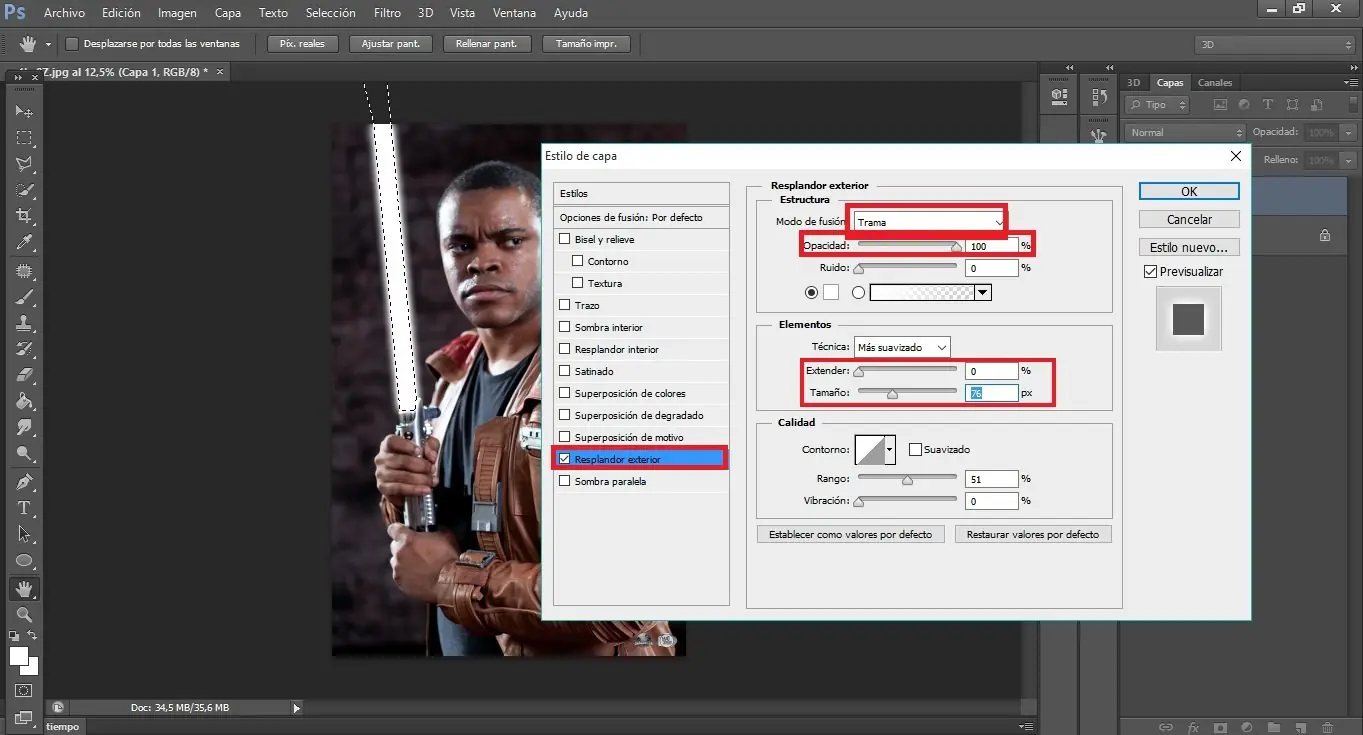This screenshot has height=735, width=1363.
Task: Select the Crop tool in toolbar
Action: coord(24,216)
